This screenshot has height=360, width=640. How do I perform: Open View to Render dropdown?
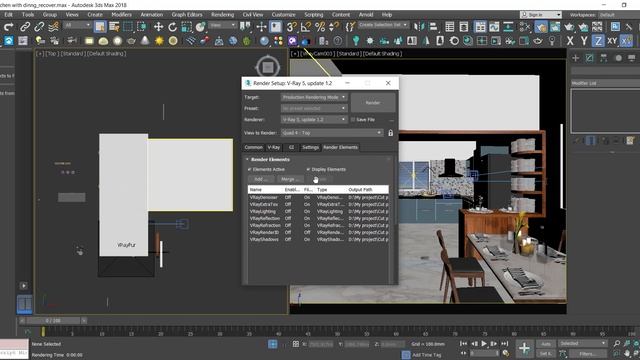(332, 133)
